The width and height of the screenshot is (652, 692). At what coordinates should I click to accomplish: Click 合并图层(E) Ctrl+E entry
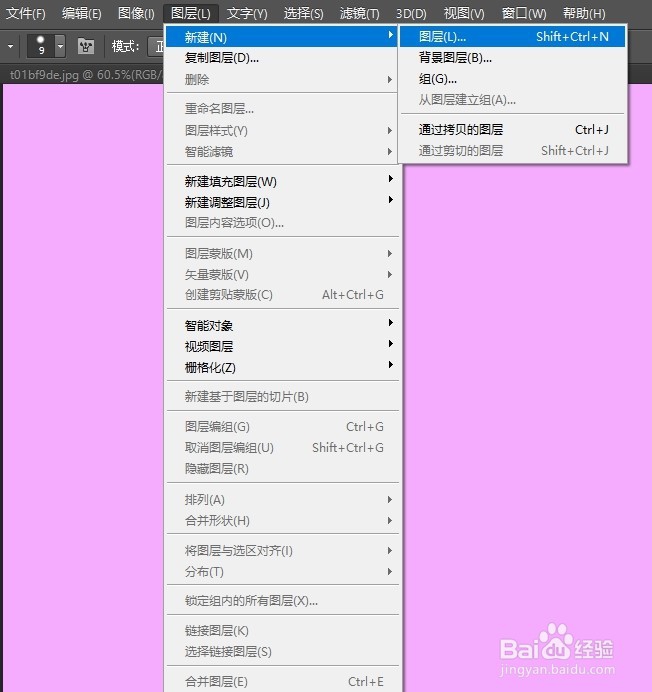tap(283, 682)
